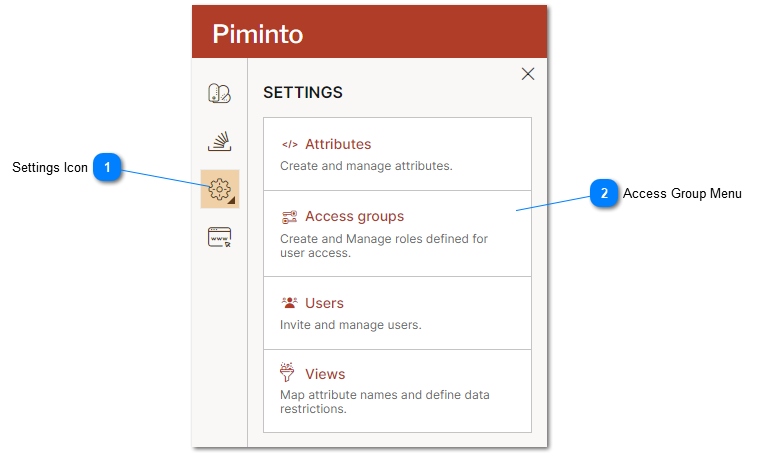The image size is (758, 456).
Task: Click the code brackets Attributes icon
Action: 290,144
